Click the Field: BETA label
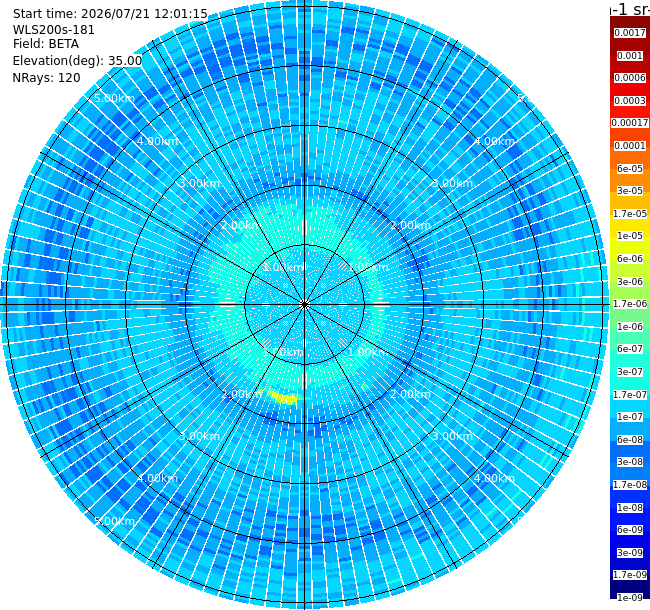 46,44
